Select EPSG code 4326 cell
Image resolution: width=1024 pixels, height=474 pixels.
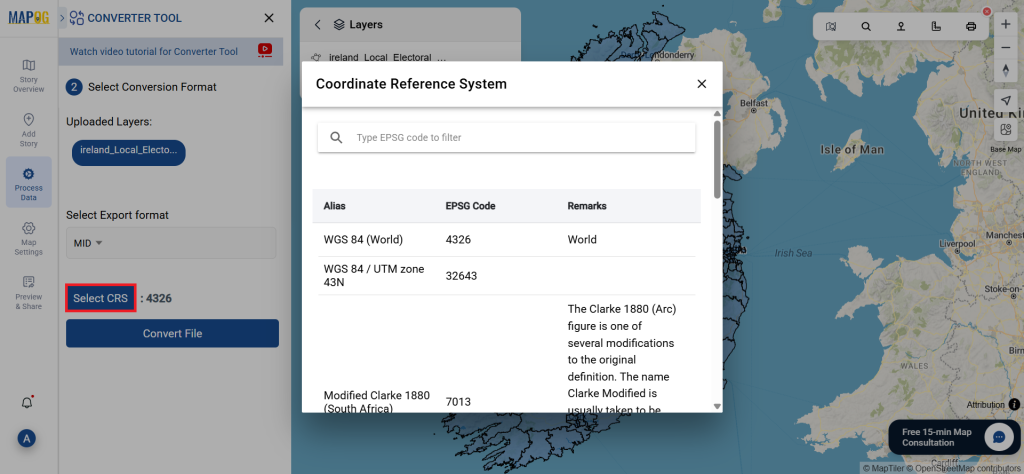pos(458,240)
